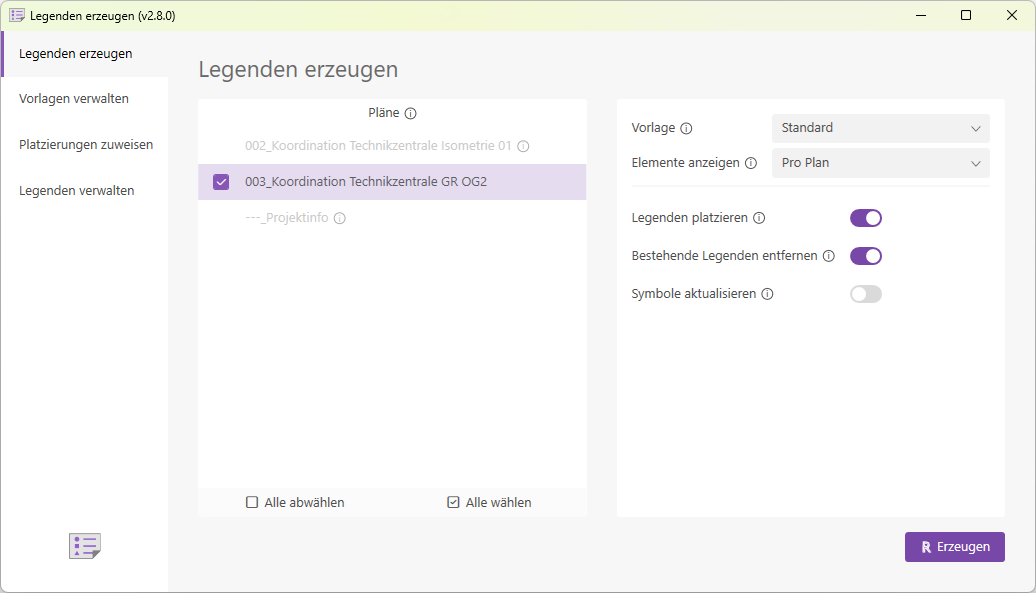Screen dimensions: 1036x593
Task: Switch to Vorlagen verwalten
Action: pyautogui.click(x=76, y=98)
